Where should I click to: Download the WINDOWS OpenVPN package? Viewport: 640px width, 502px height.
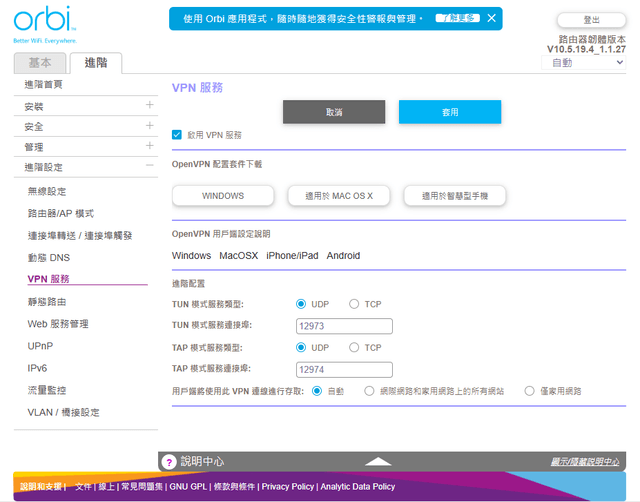coord(223,196)
